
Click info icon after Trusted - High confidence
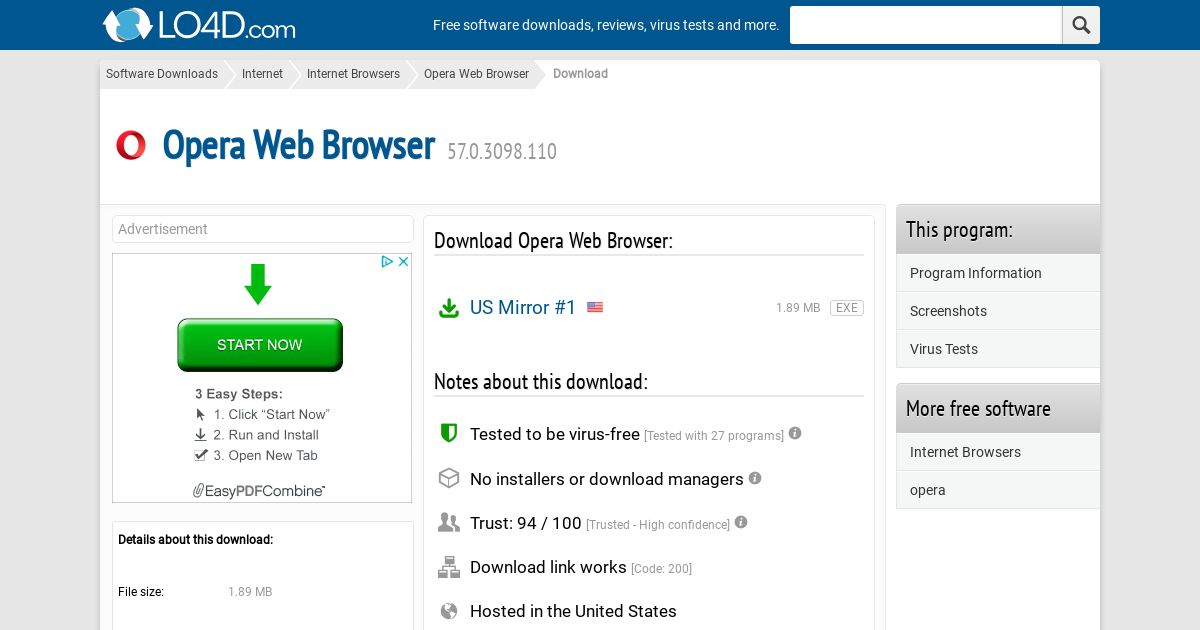[x=741, y=522]
